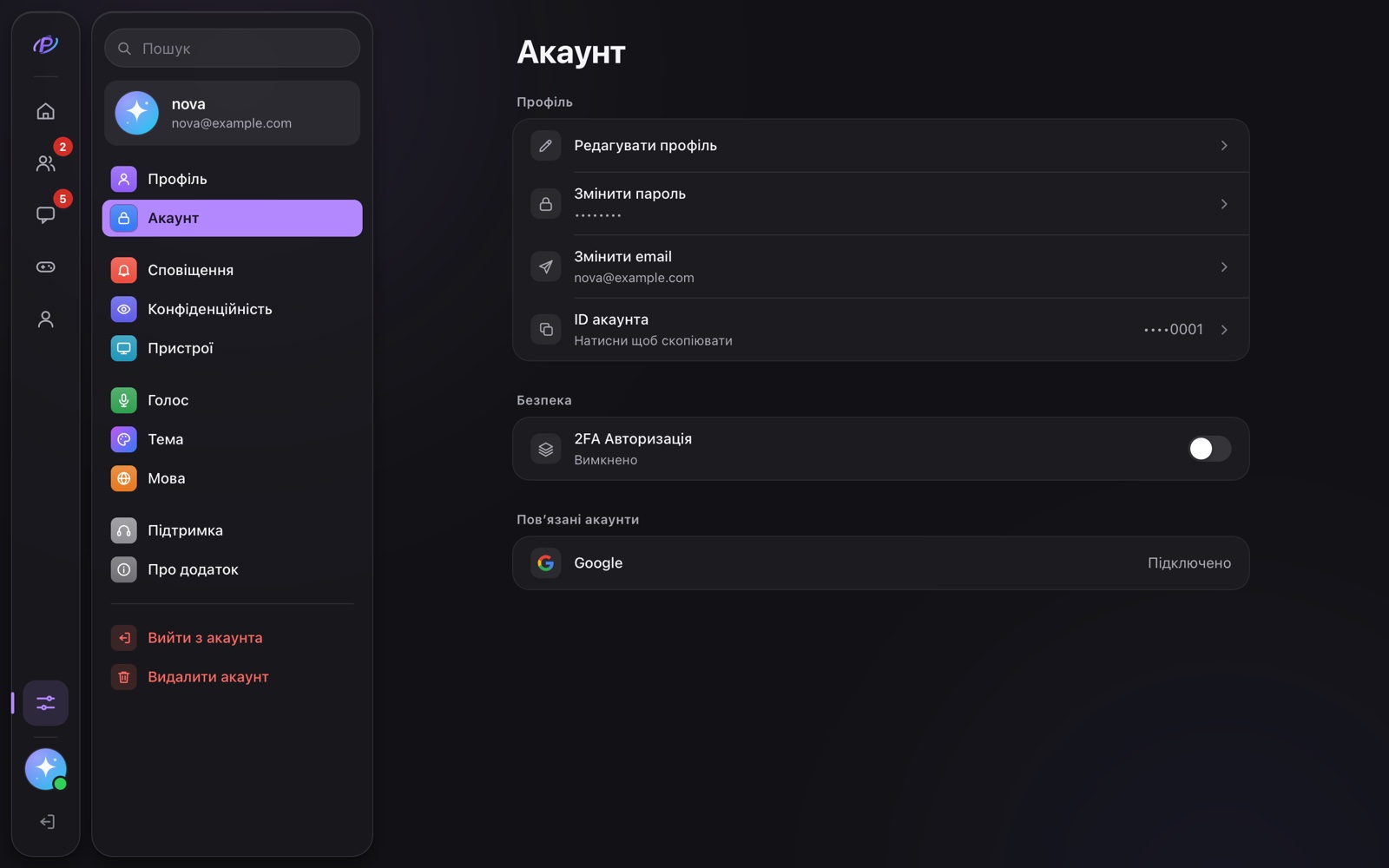
Task: Click the logout arrow icon at bottom
Action: pyautogui.click(x=48, y=822)
